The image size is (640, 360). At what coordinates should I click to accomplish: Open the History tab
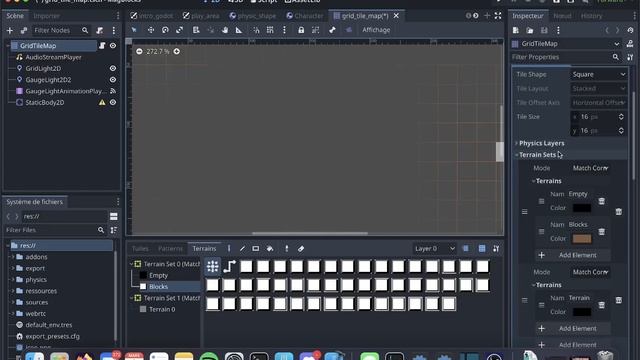[x=591, y=16]
